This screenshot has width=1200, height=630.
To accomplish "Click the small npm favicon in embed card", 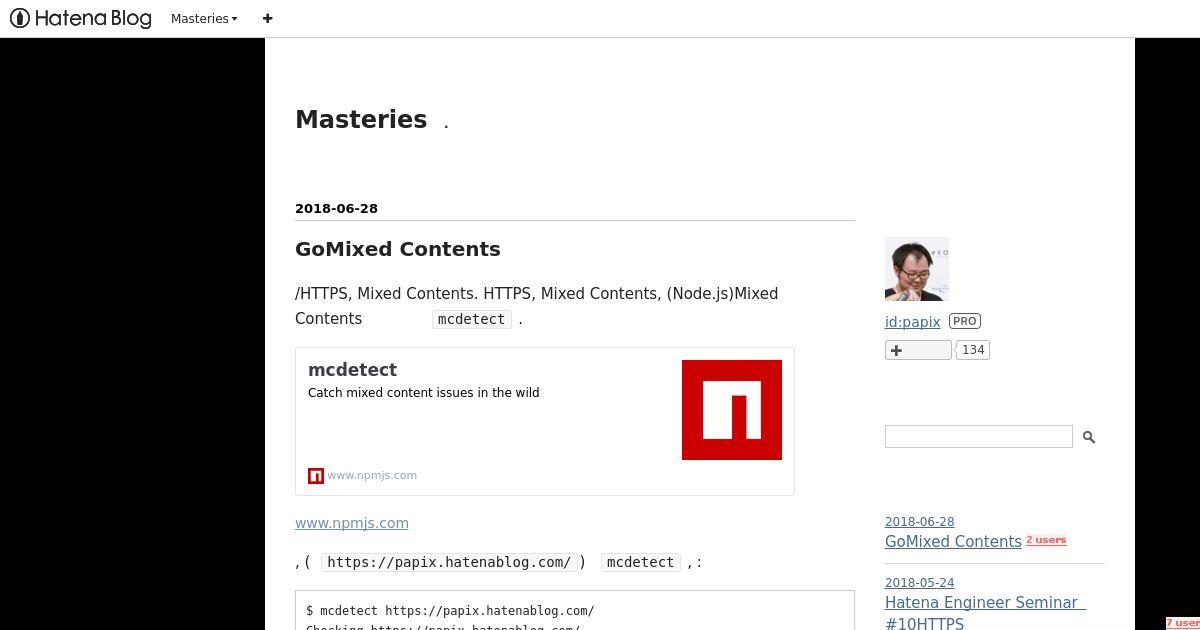I will [316, 476].
